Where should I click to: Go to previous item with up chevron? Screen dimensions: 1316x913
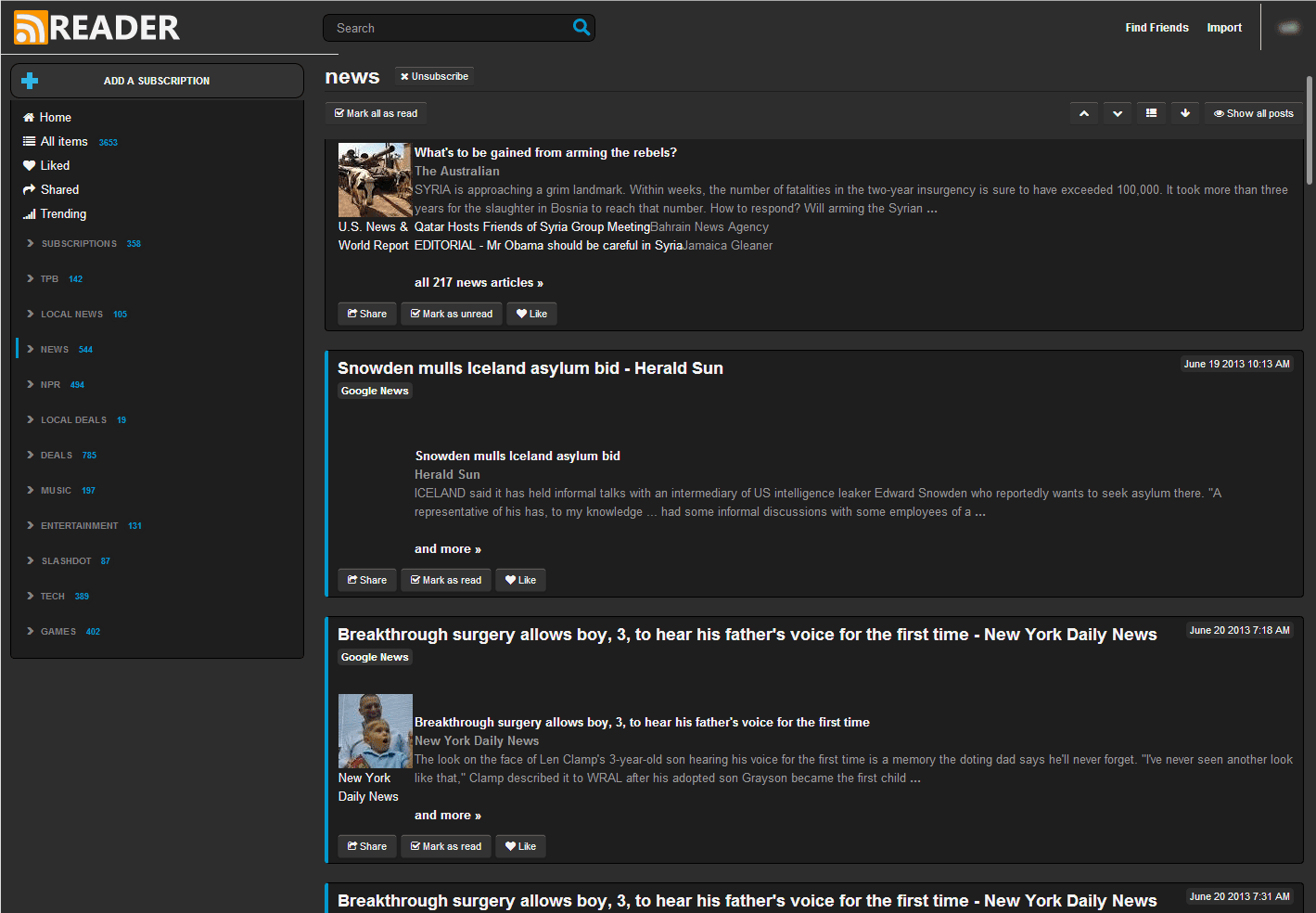[x=1084, y=113]
